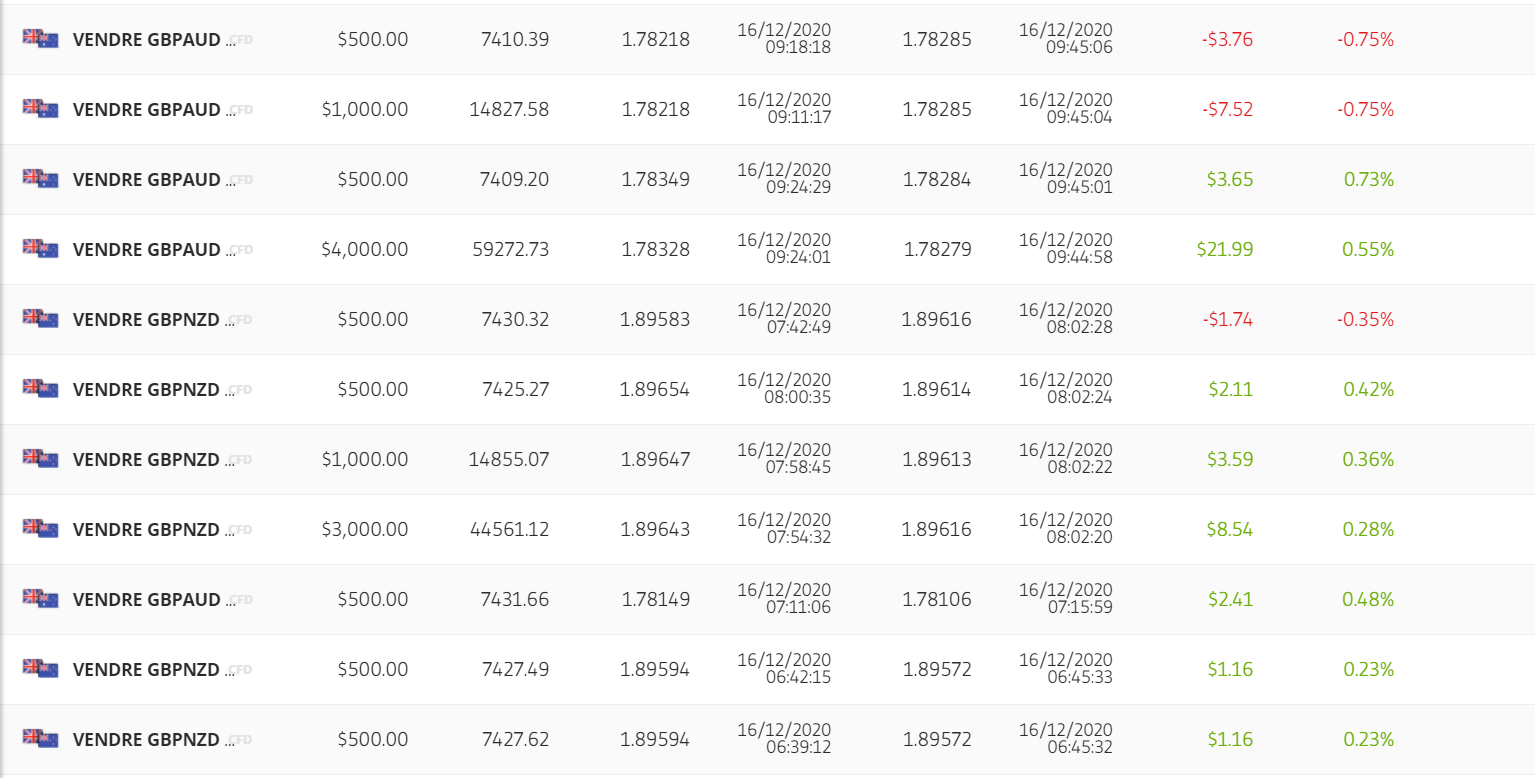Click the $8.54 profit value
Viewport: 1535px width, 778px height.
(x=1230, y=530)
